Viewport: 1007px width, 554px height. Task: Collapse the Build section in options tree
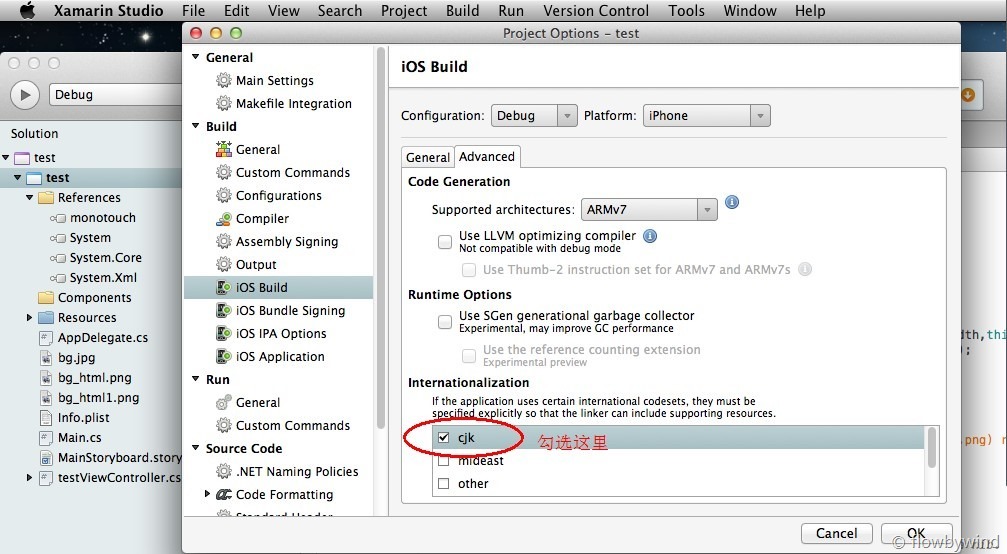(196, 126)
